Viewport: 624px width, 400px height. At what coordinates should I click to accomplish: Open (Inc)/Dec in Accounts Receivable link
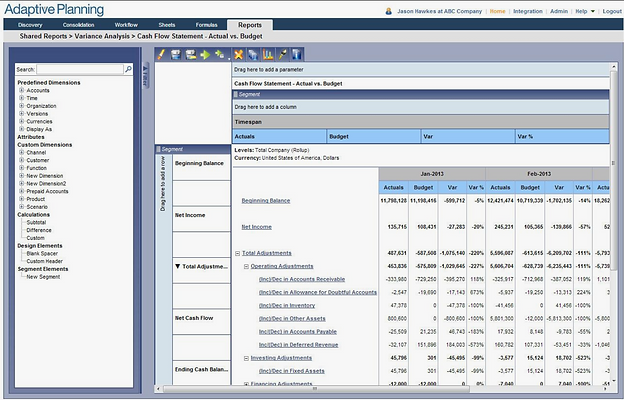tap(302, 279)
